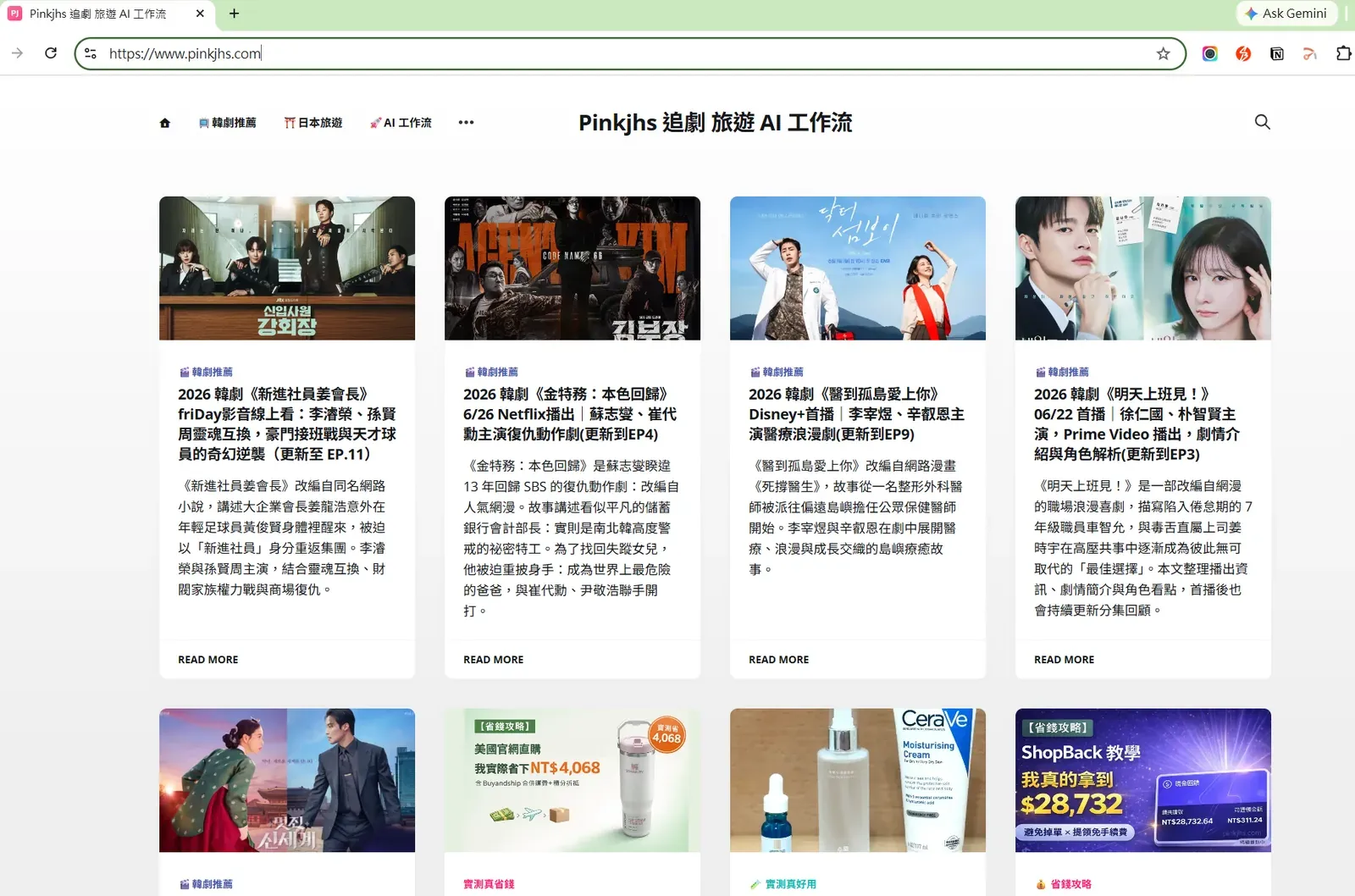Image resolution: width=1355 pixels, height=896 pixels.
Task: Click READ MORE under 醫到孤島愛上你 article
Action: [x=778, y=659]
